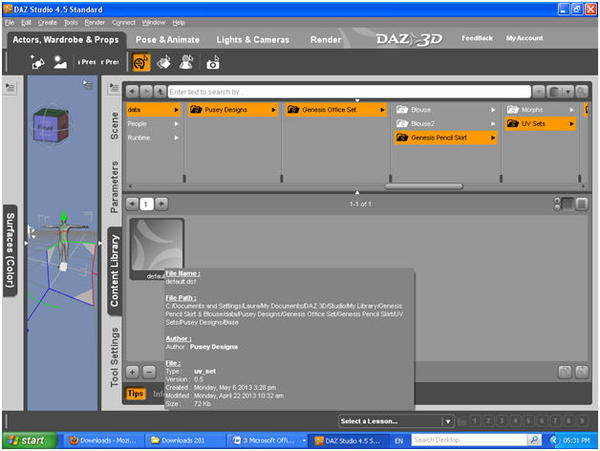This screenshot has height=451, width=600.
Task: Click the magnifier search button
Action: pyautogui.click(x=581, y=92)
